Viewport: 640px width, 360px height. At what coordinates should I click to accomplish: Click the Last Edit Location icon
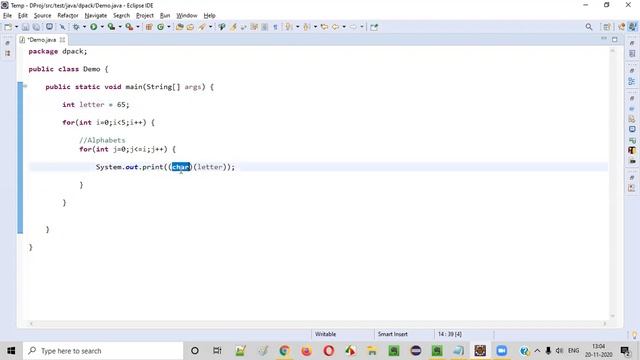[x=324, y=27]
